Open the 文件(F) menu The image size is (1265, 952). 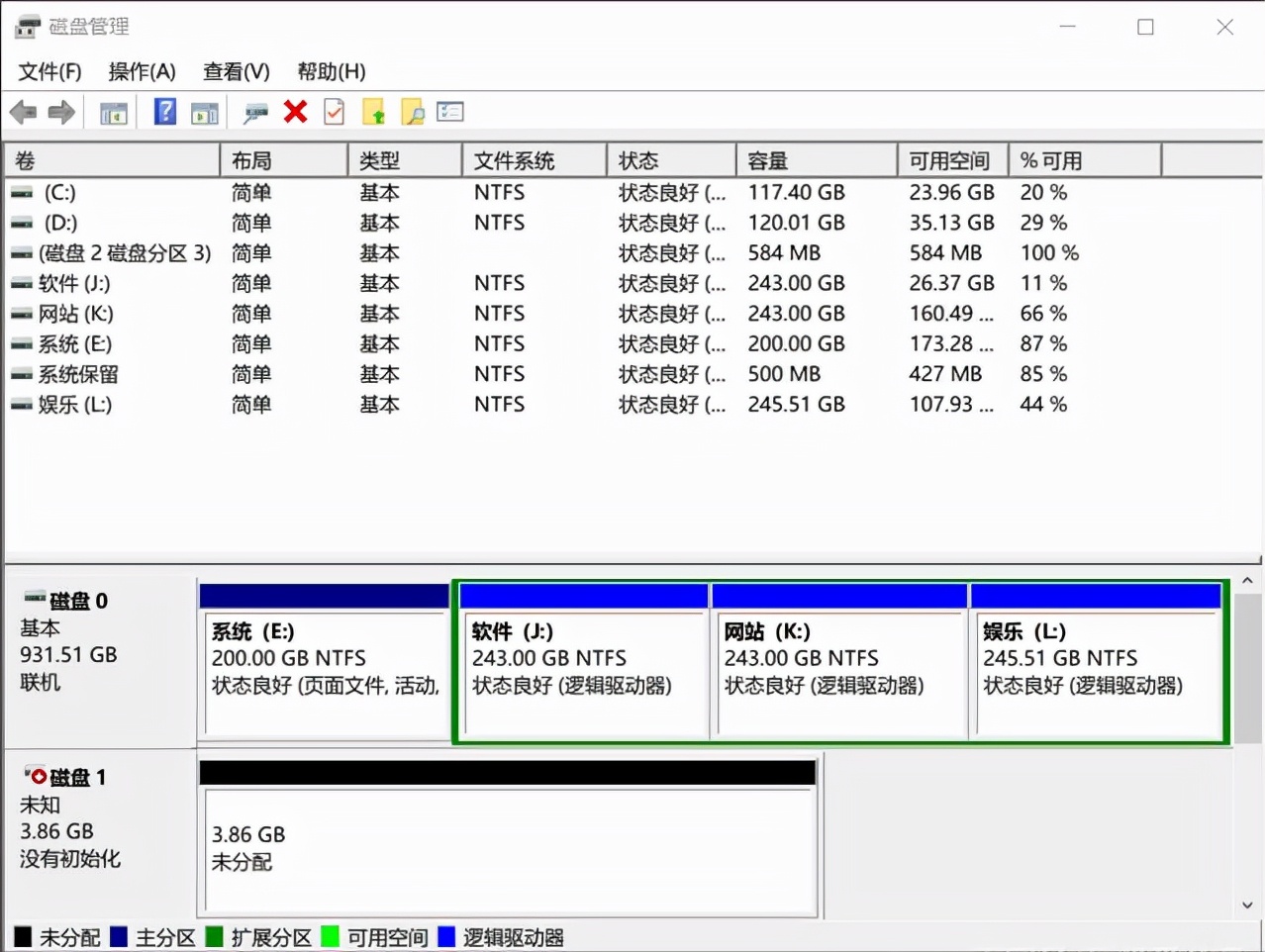coord(49,71)
